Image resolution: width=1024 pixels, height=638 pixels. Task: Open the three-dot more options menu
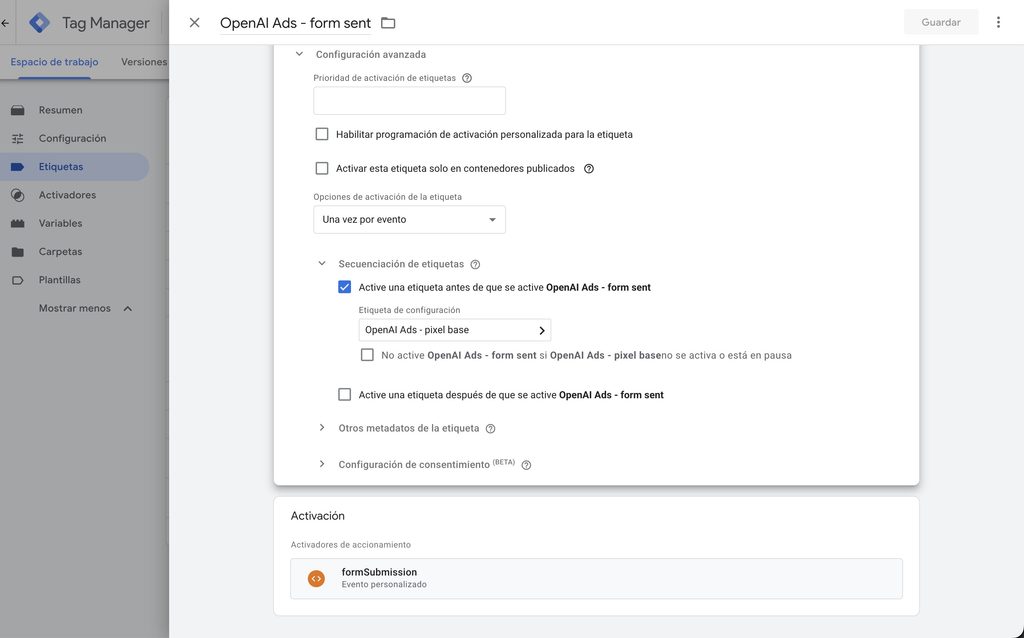998,22
